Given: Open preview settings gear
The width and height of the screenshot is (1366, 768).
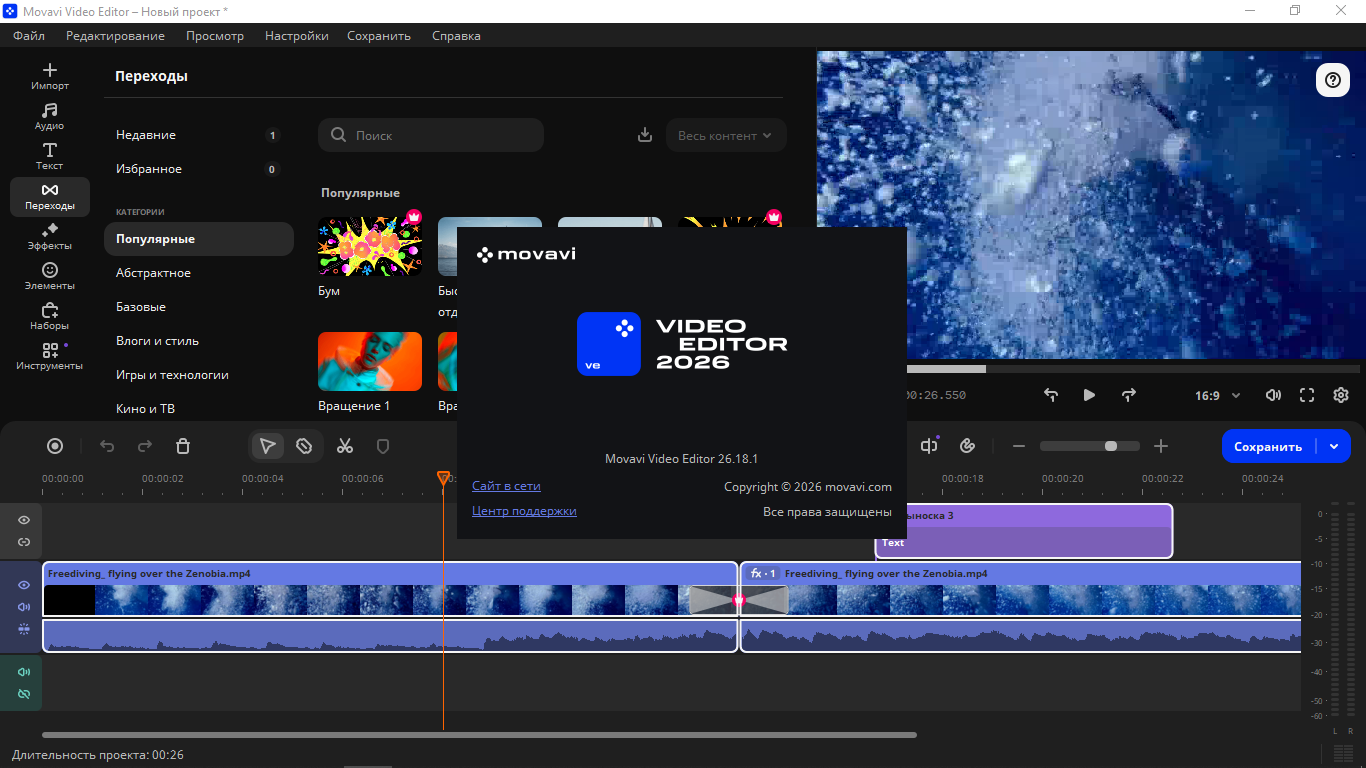Looking at the screenshot, I should (x=1341, y=395).
